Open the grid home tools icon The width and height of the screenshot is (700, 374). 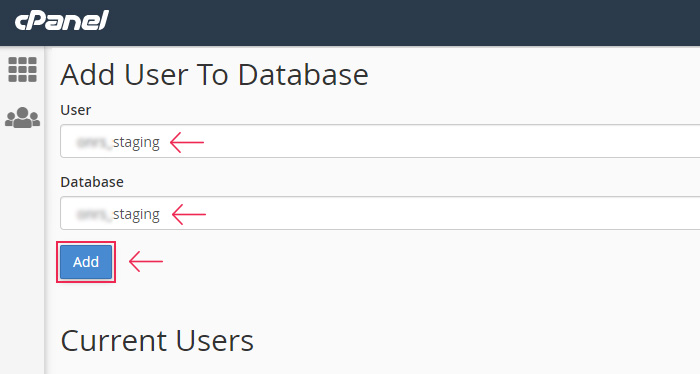(x=22, y=70)
